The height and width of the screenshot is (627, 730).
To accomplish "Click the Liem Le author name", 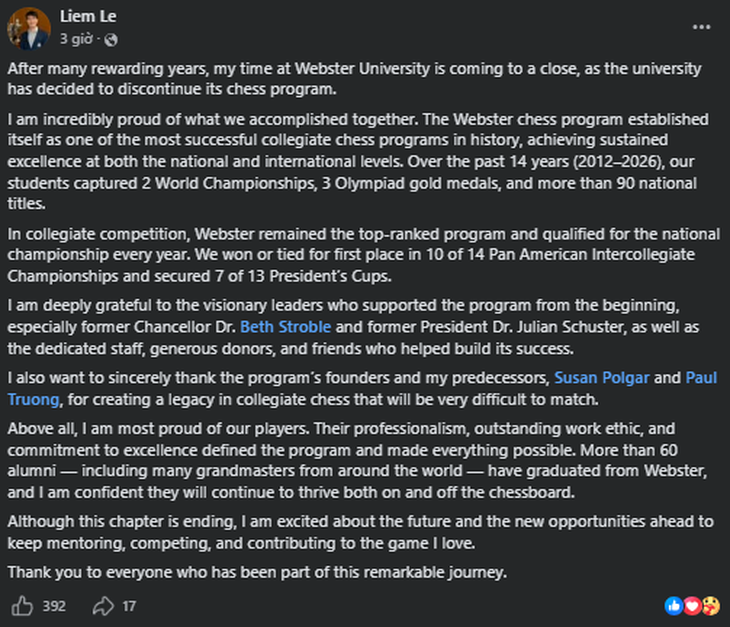I will (88, 16).
